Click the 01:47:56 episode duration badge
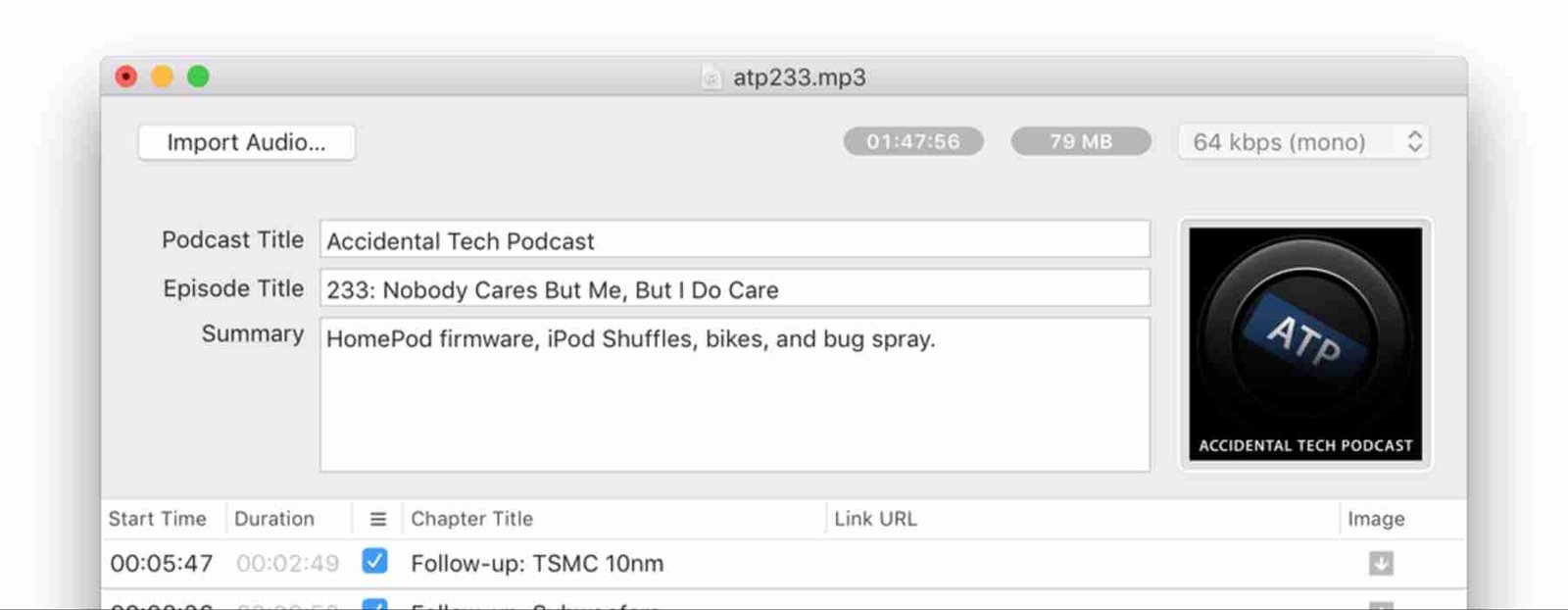Screen dimensions: 1568x610 click(x=911, y=141)
